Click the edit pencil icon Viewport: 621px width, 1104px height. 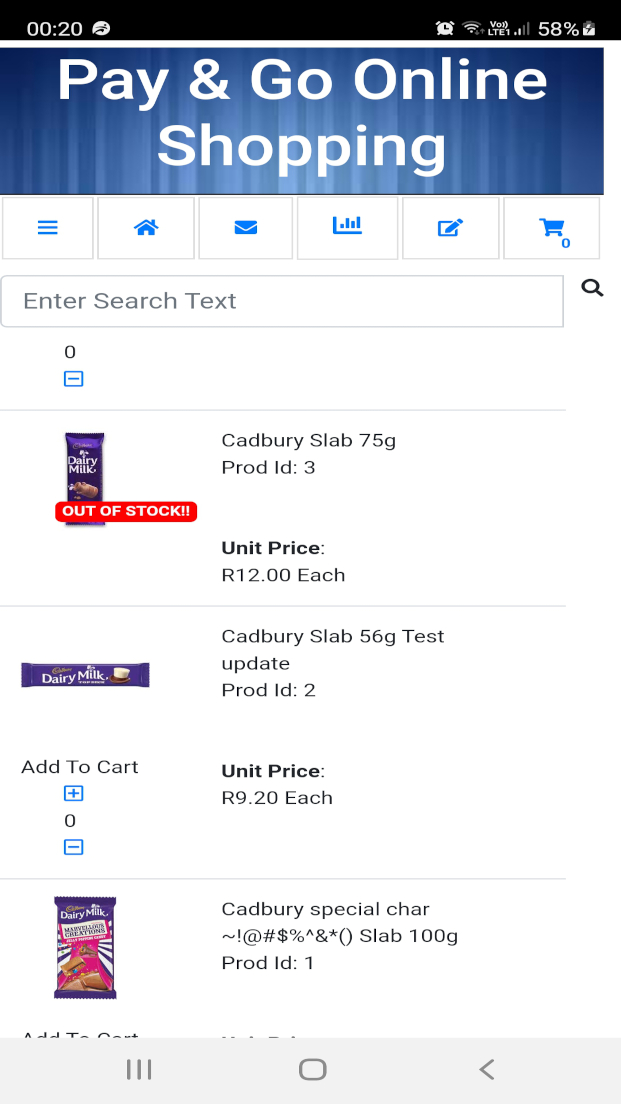[x=450, y=228]
